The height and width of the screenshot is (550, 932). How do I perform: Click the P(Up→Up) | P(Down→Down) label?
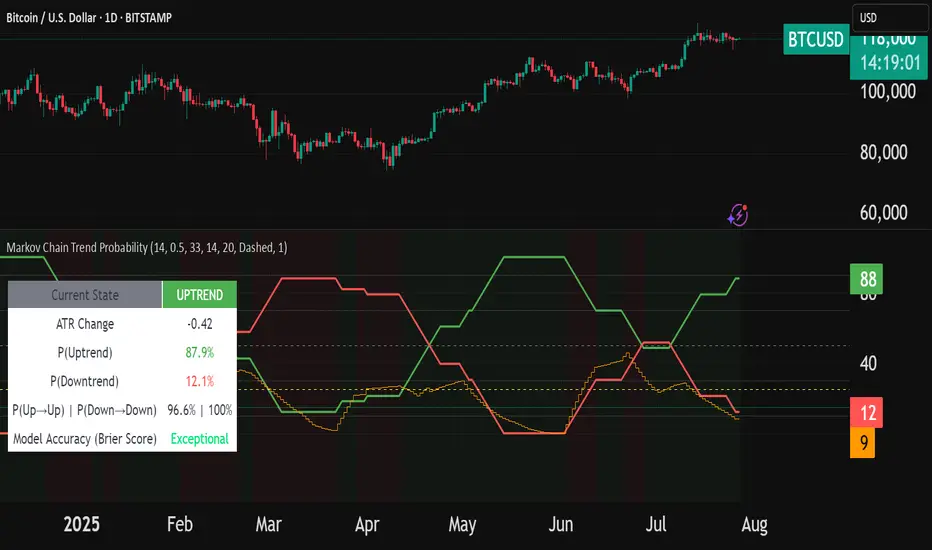click(x=85, y=410)
